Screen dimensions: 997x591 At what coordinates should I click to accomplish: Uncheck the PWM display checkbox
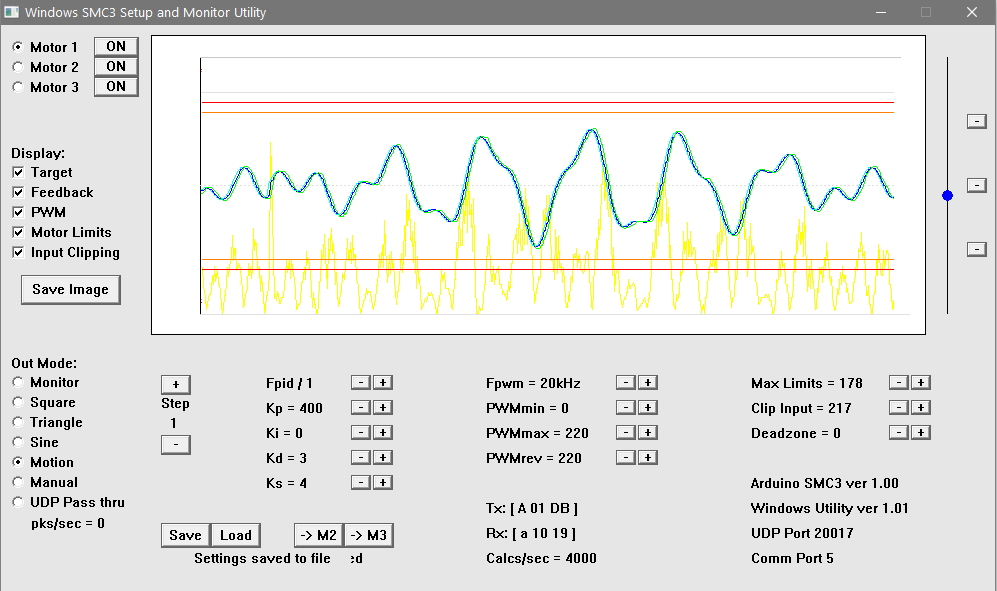pos(18,213)
